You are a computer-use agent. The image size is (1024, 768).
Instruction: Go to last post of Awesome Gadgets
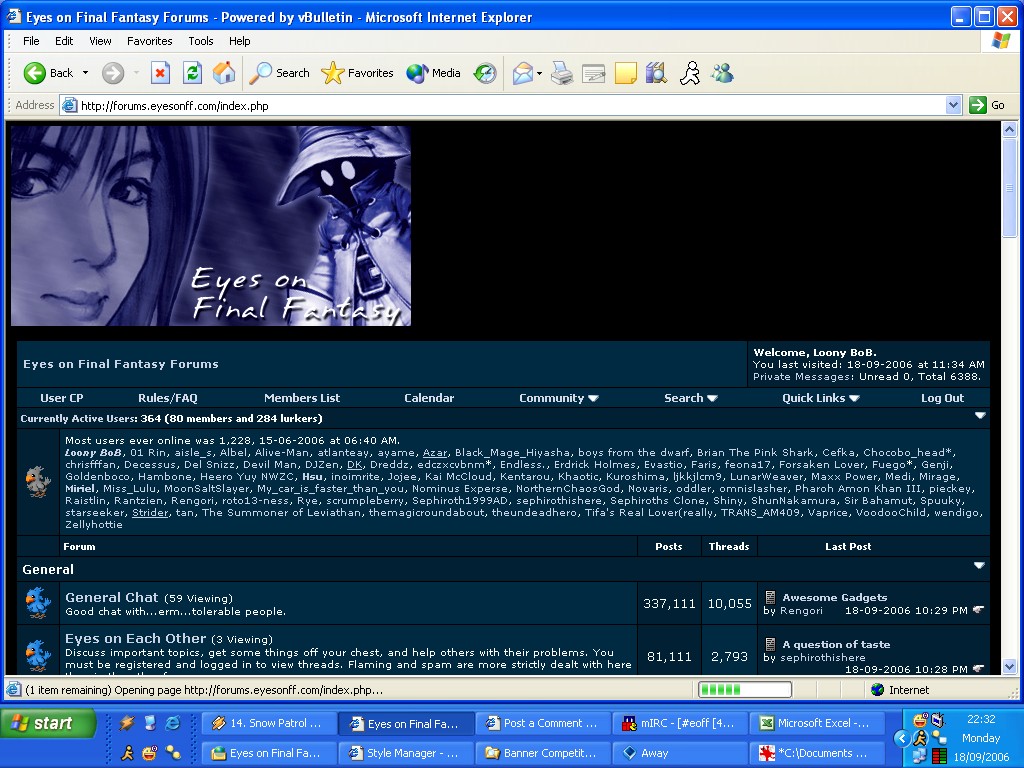pos(978,610)
